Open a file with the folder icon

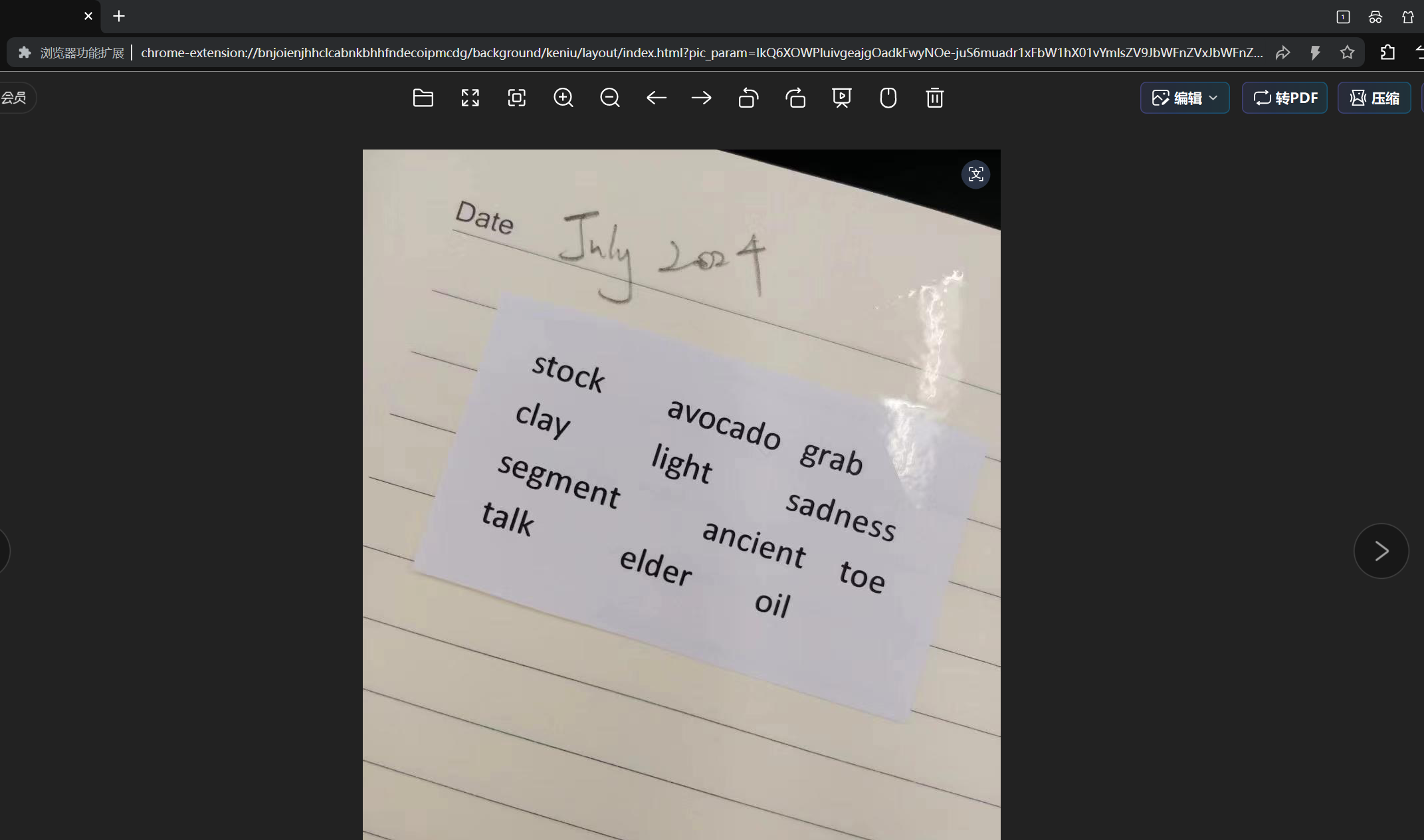[x=423, y=98]
